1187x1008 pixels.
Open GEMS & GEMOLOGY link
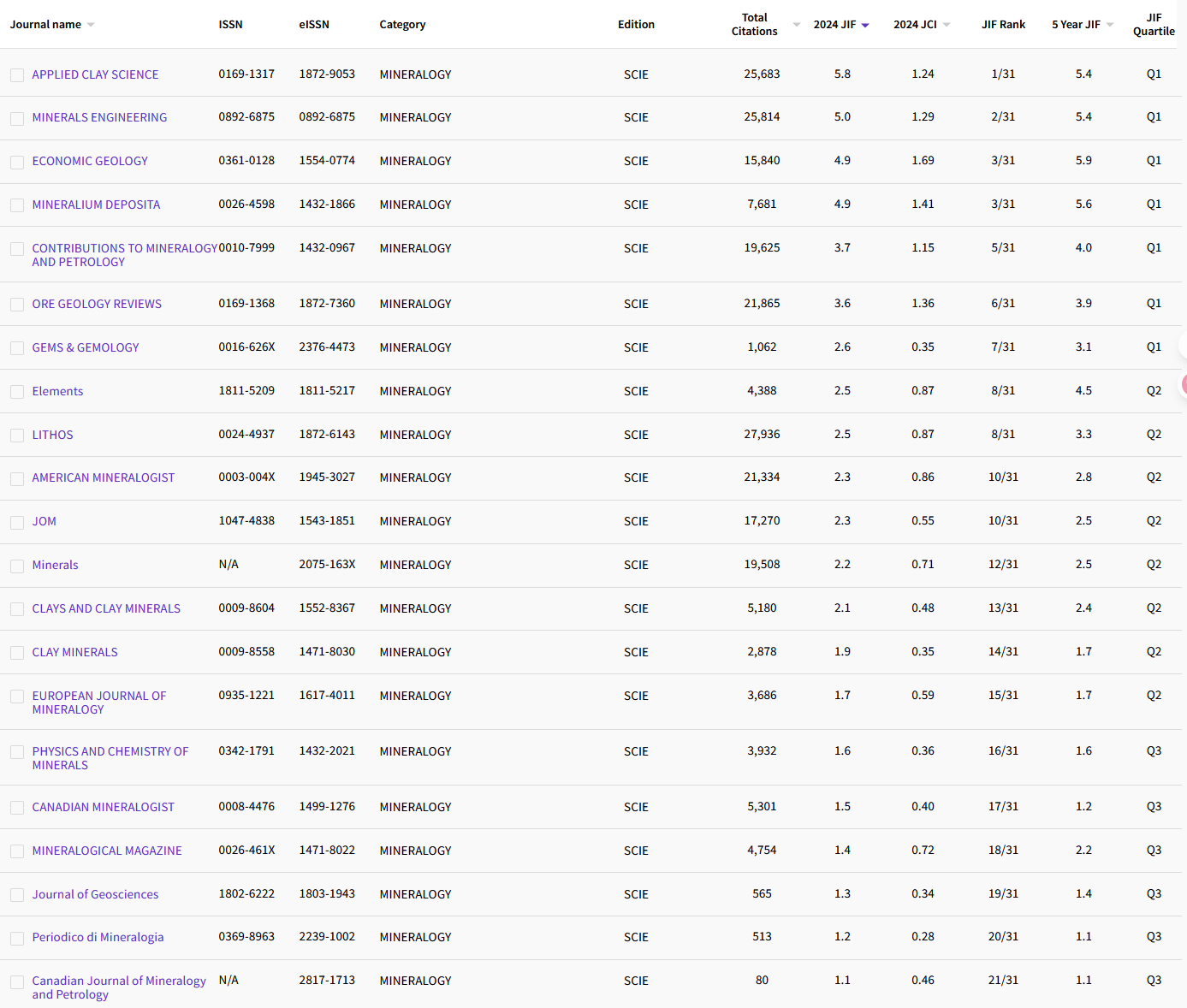[86, 347]
